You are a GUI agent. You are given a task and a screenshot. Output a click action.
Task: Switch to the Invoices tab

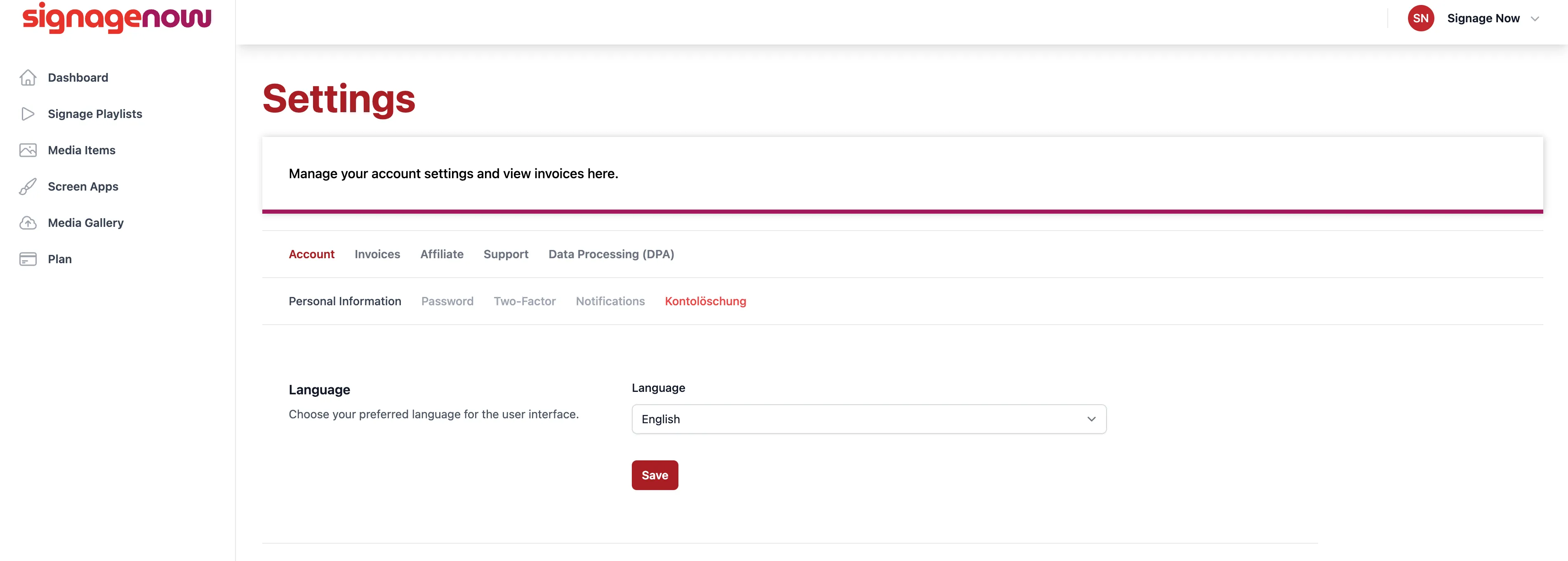click(x=377, y=254)
